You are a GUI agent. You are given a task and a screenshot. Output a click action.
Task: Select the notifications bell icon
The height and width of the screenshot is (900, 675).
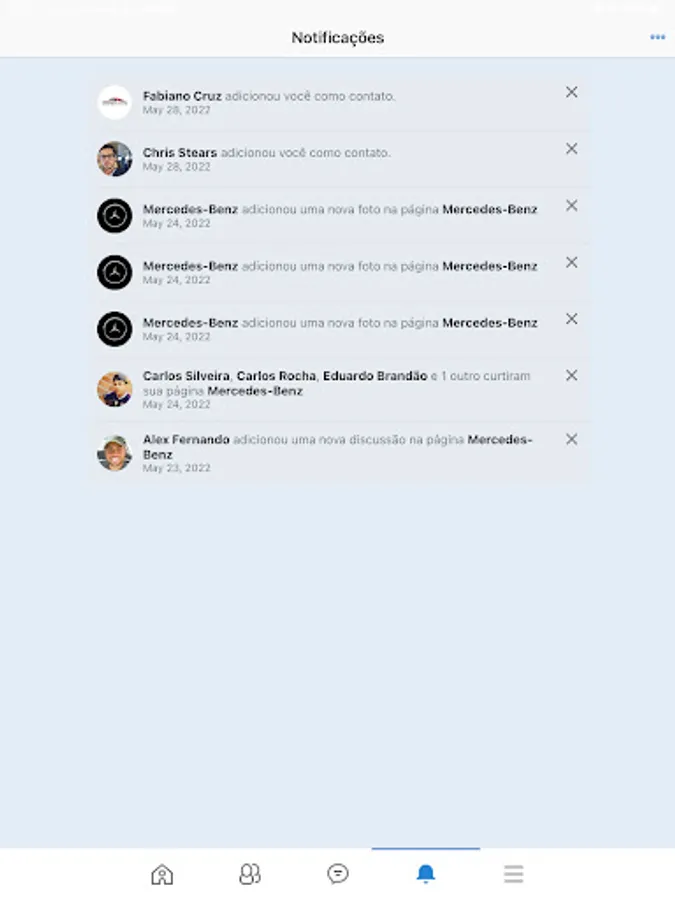pos(425,874)
